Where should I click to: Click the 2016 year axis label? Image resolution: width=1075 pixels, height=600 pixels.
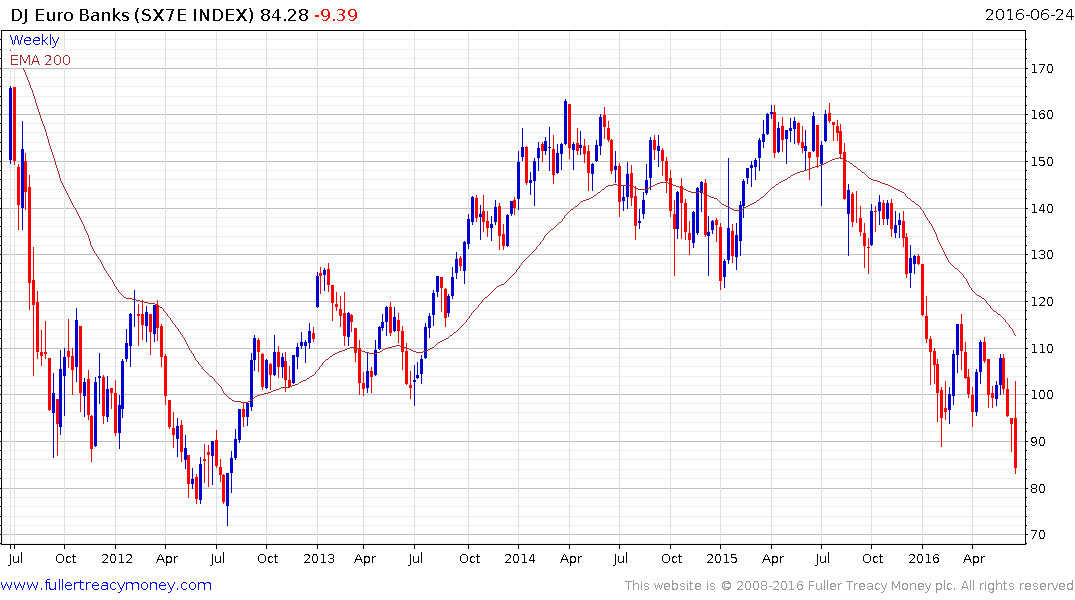click(923, 558)
